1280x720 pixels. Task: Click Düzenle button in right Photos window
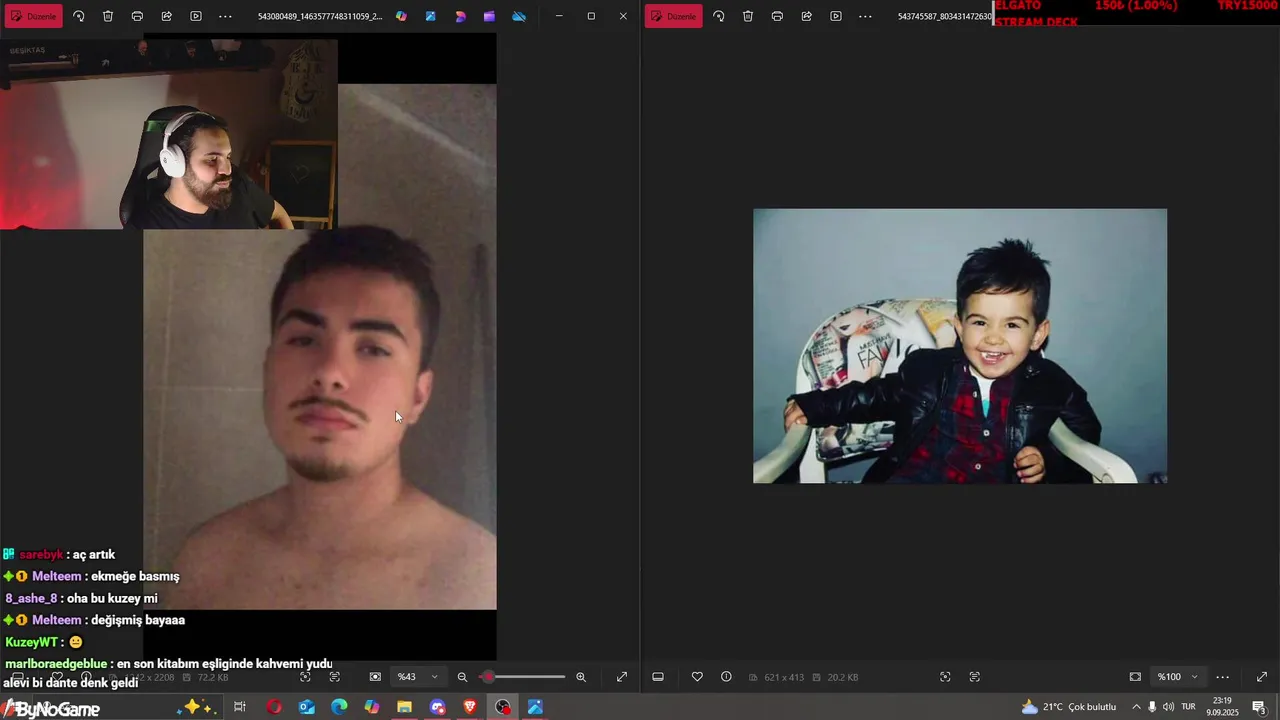coord(674,16)
